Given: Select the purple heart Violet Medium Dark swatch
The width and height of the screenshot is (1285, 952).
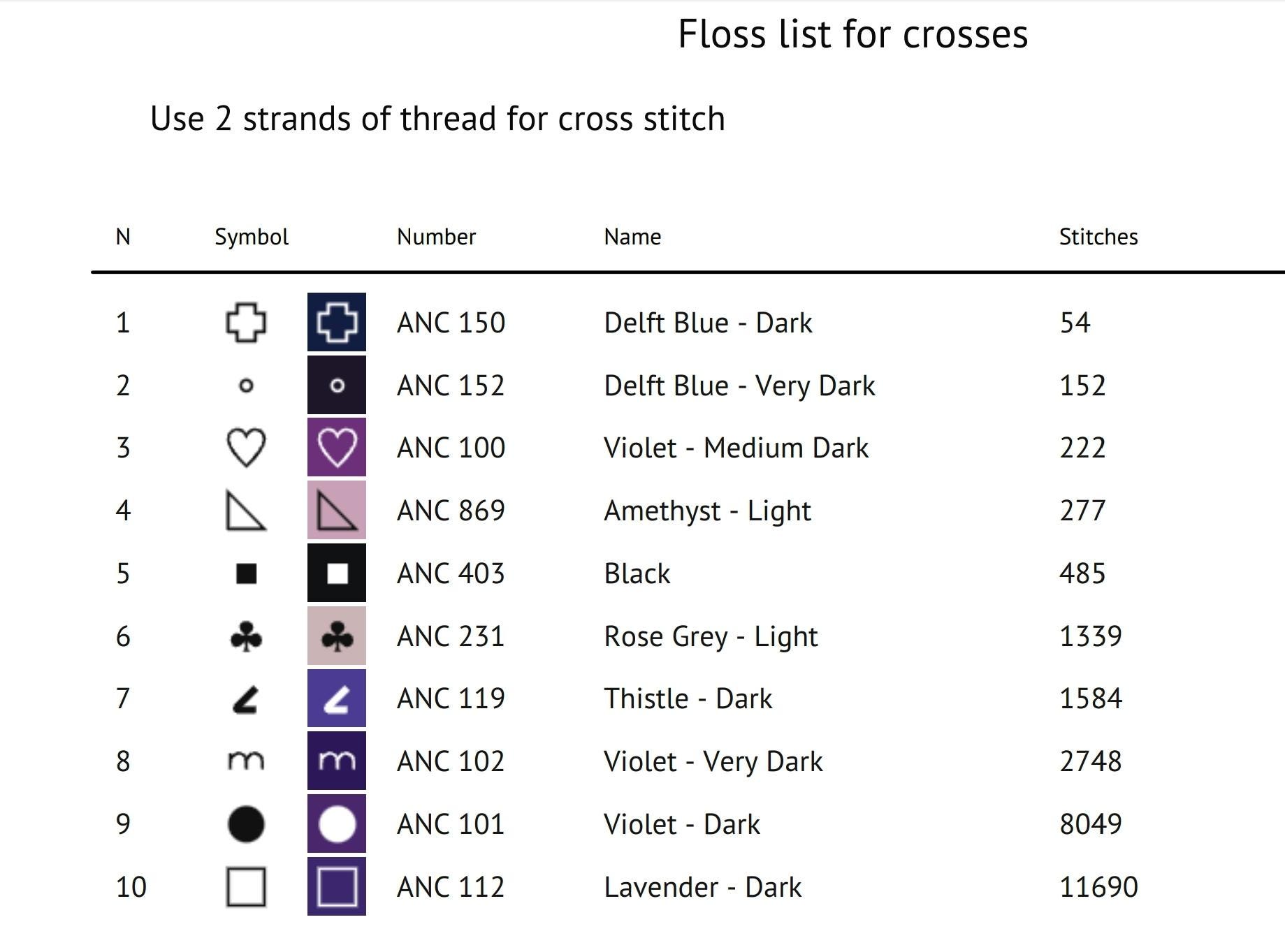Looking at the screenshot, I should [337, 447].
